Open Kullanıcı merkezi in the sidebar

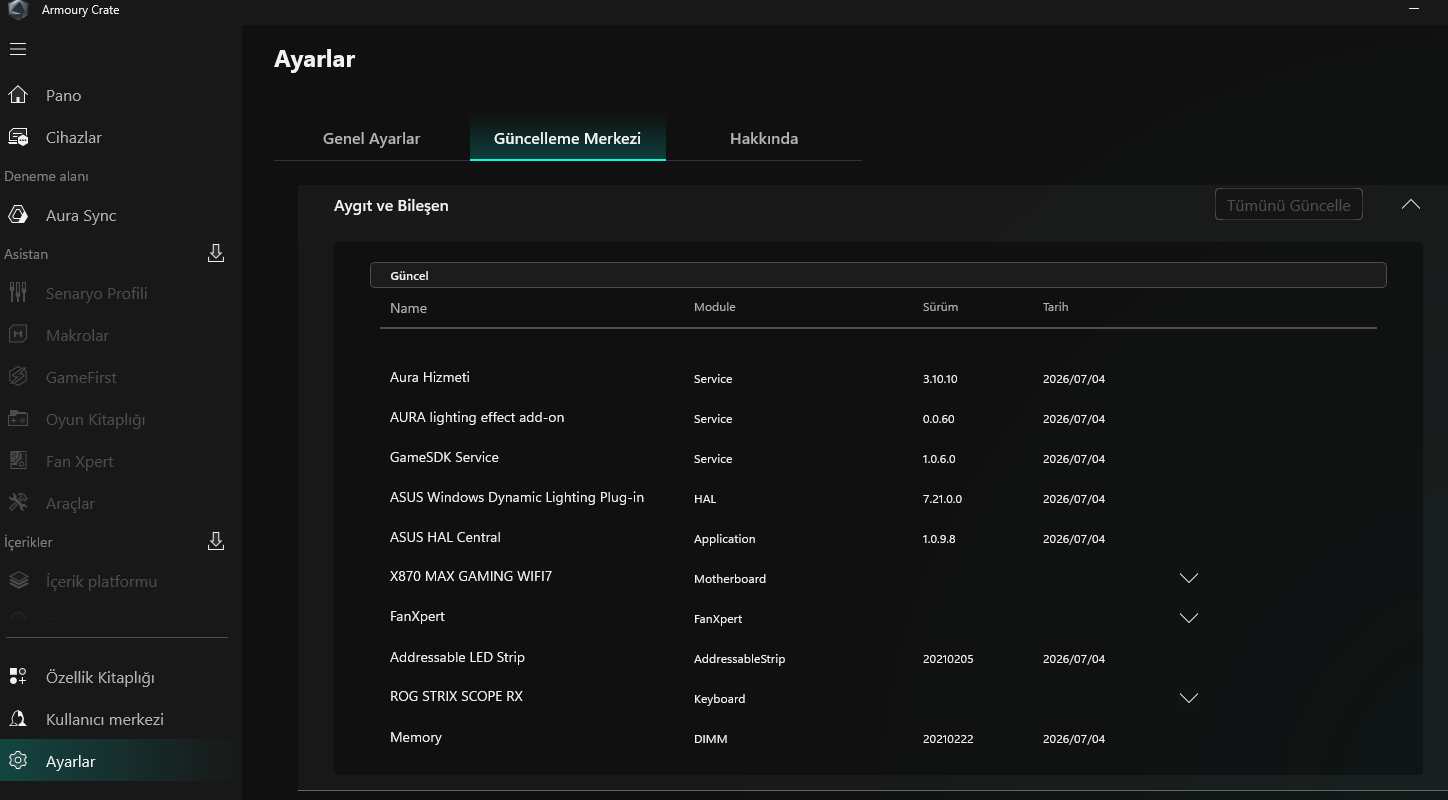click(x=105, y=719)
